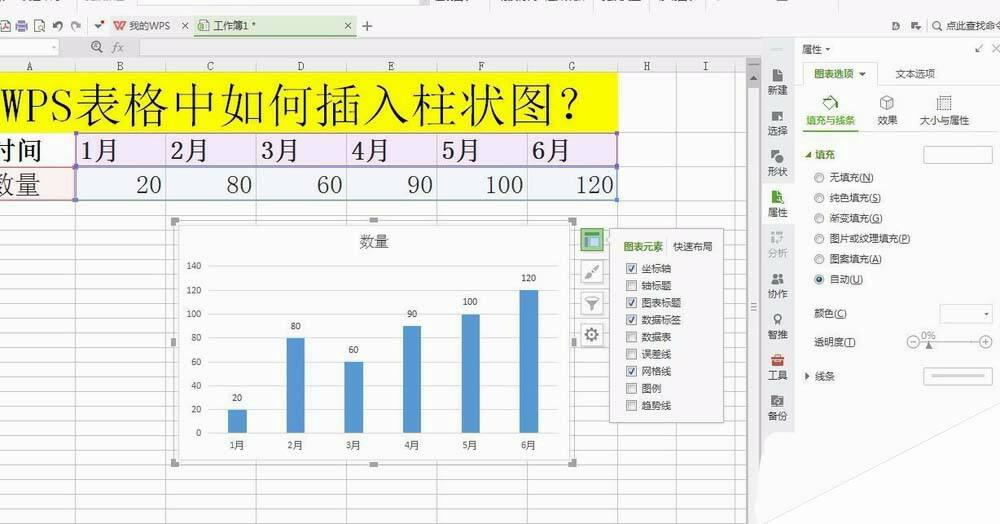
Task: Toggle the 图表标题 checkbox
Action: [631, 303]
